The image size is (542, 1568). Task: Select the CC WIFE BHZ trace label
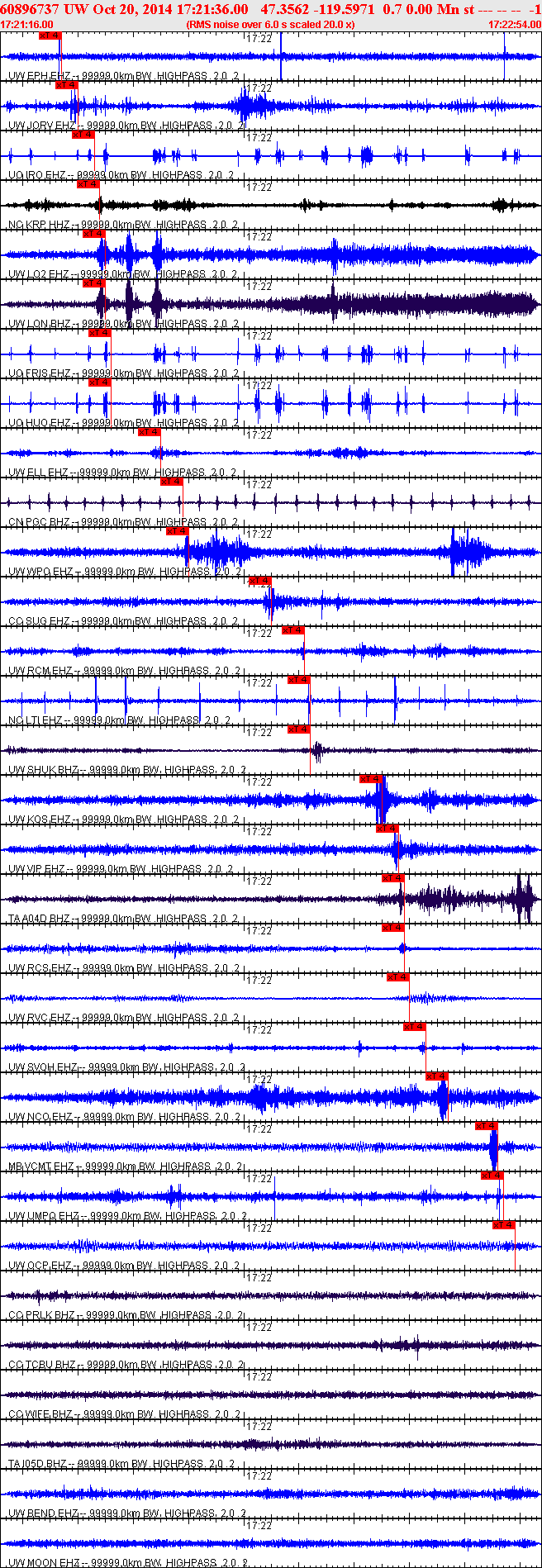[x=125, y=1414]
